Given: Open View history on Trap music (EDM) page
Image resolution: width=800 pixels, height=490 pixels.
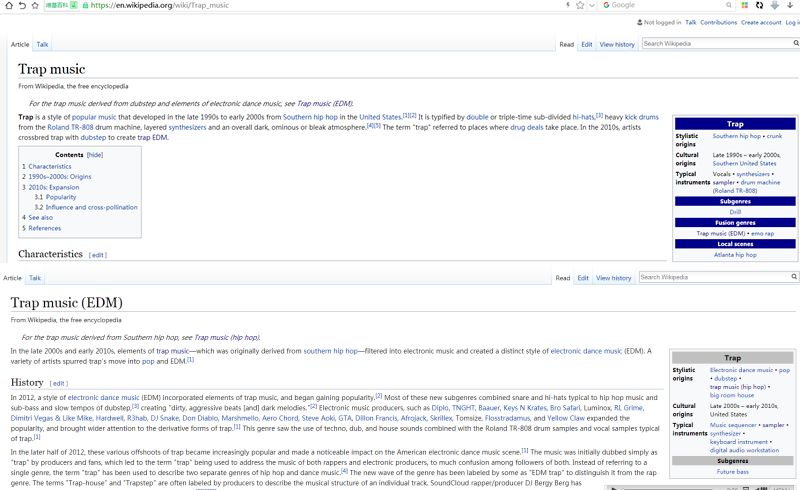Looking at the screenshot, I should coord(613,278).
